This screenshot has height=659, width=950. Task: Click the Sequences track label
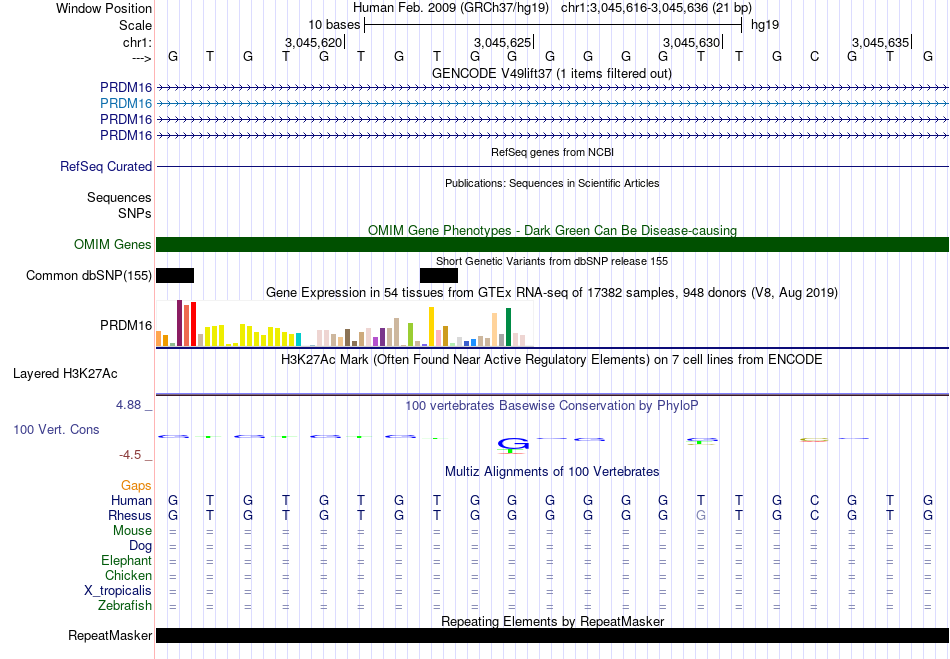119,197
